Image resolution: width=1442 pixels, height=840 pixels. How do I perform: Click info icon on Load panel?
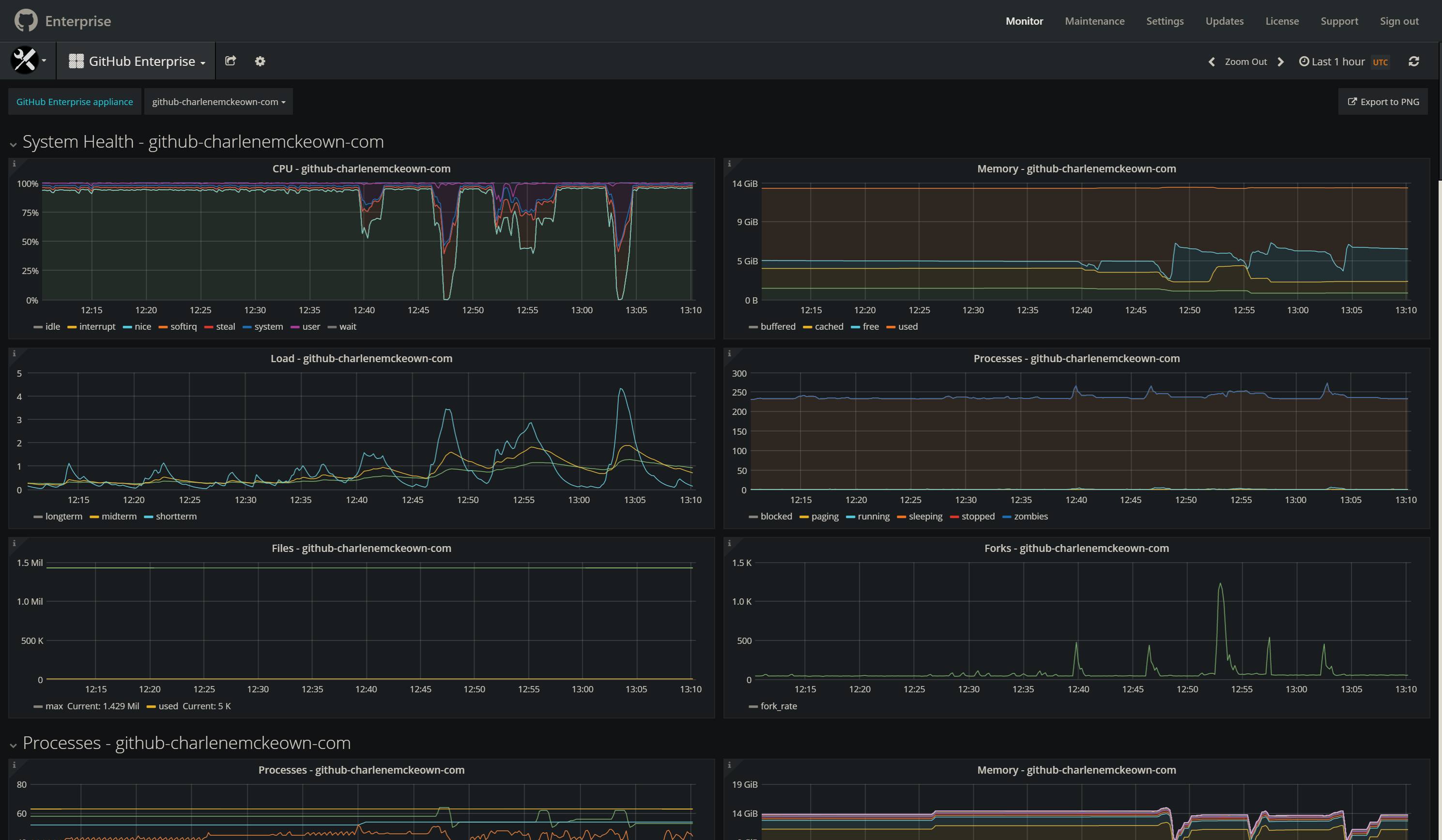tap(15, 353)
